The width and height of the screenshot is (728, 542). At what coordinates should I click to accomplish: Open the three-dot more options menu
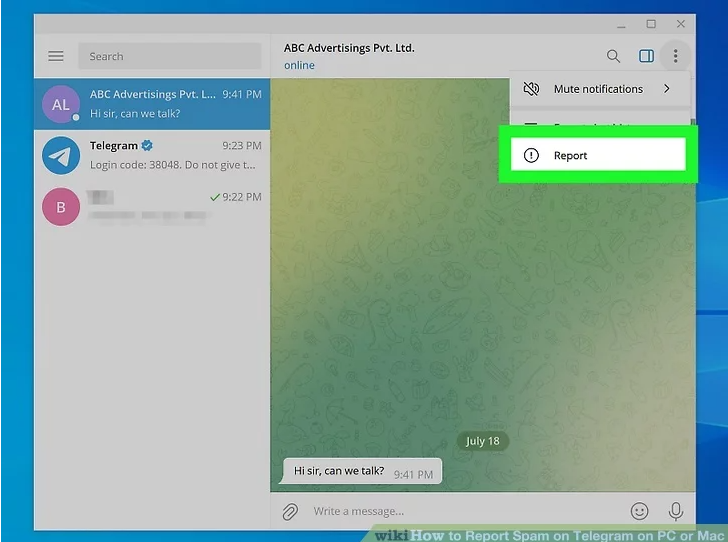click(676, 56)
